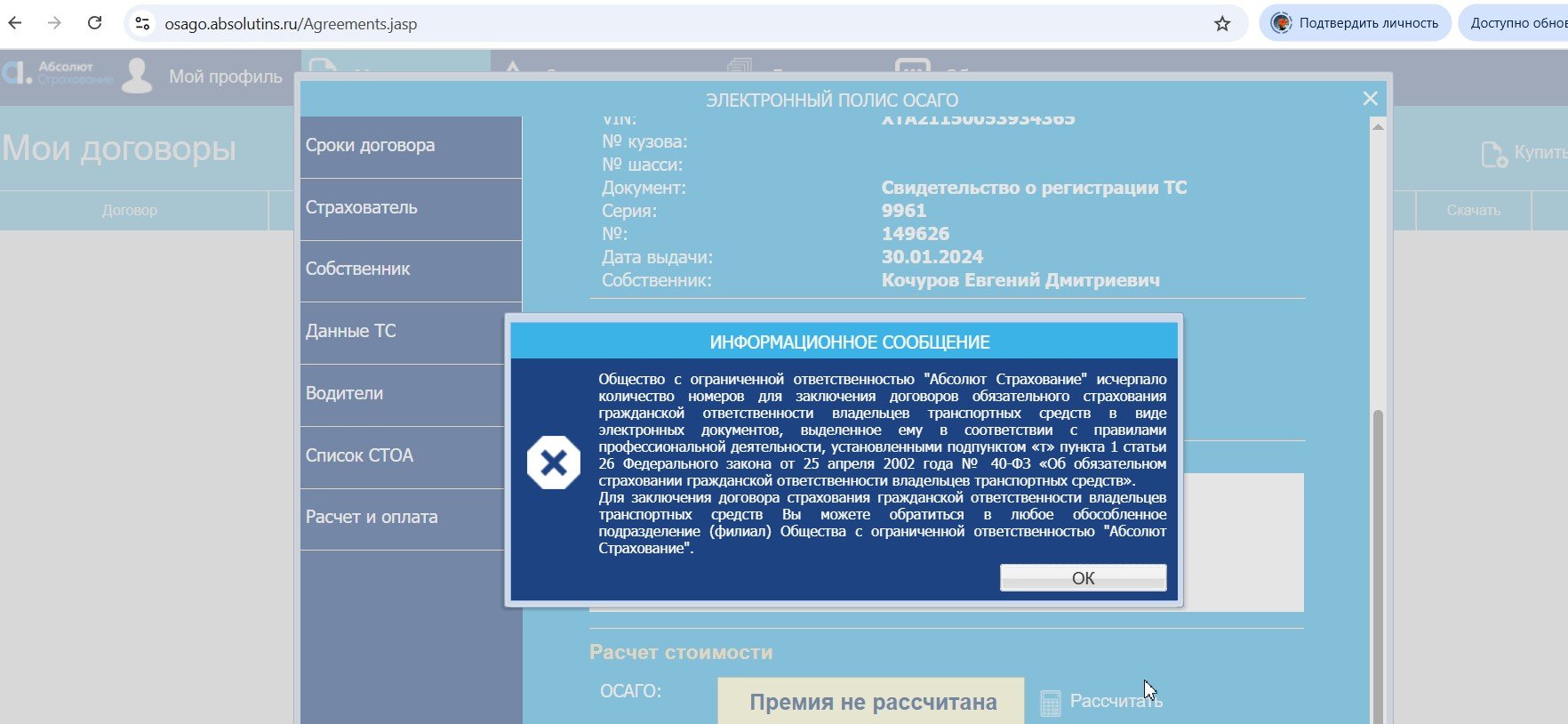Click the Расчет стоимости heading
Image resolution: width=1568 pixels, height=724 pixels.
(681, 652)
